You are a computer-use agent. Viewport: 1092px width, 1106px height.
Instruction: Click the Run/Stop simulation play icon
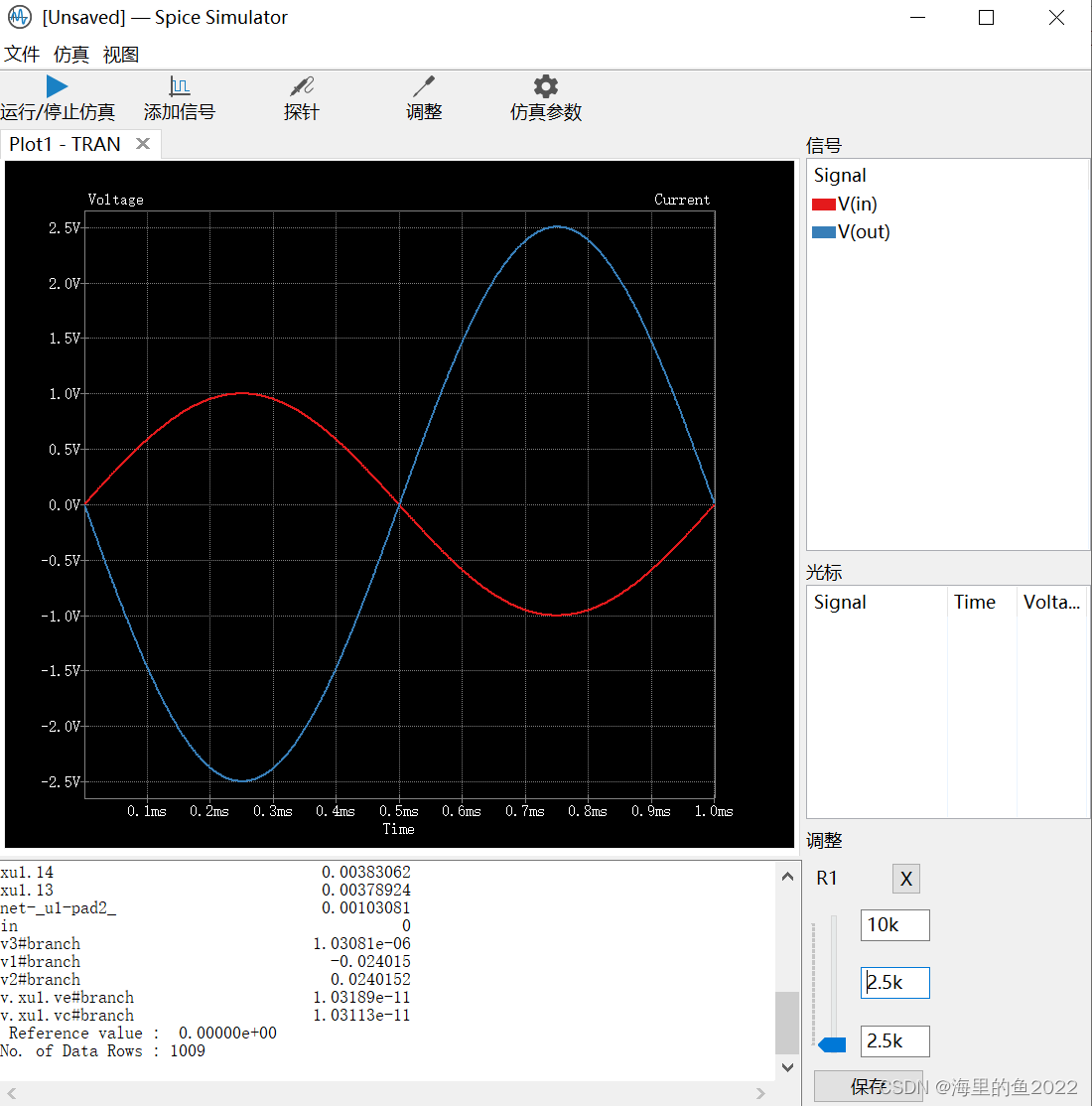(57, 87)
